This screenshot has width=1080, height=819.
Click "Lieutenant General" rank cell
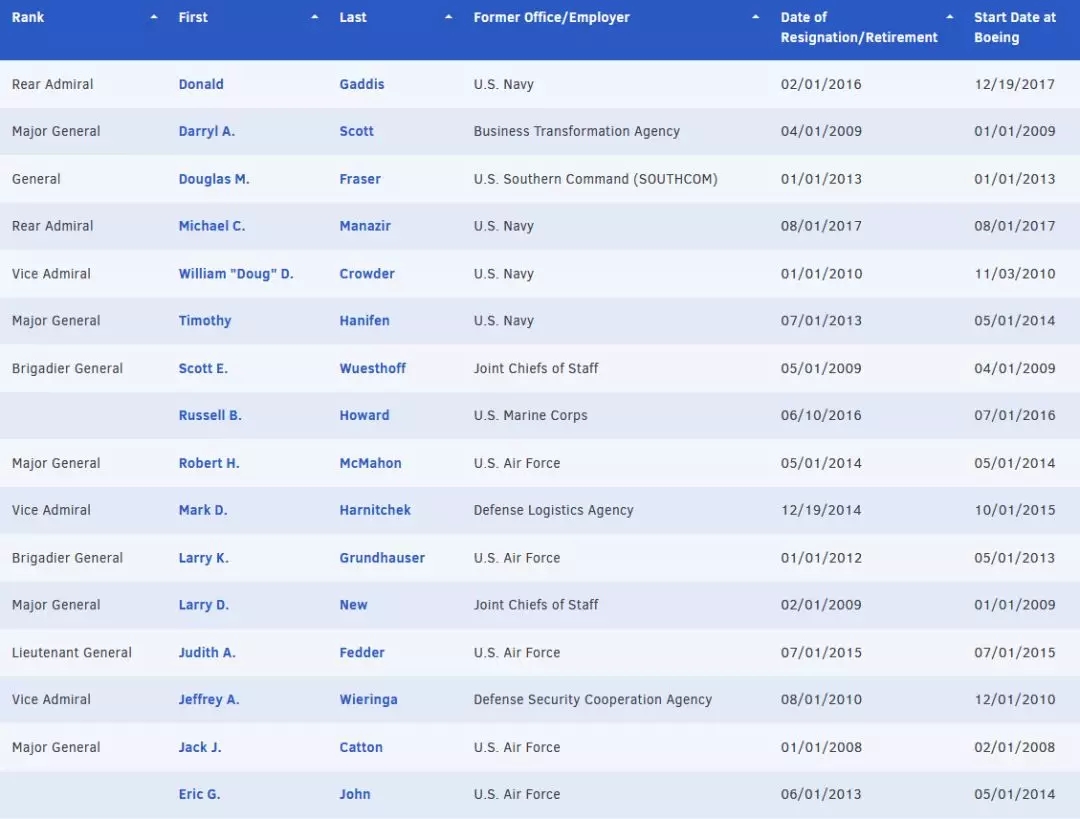(x=72, y=652)
